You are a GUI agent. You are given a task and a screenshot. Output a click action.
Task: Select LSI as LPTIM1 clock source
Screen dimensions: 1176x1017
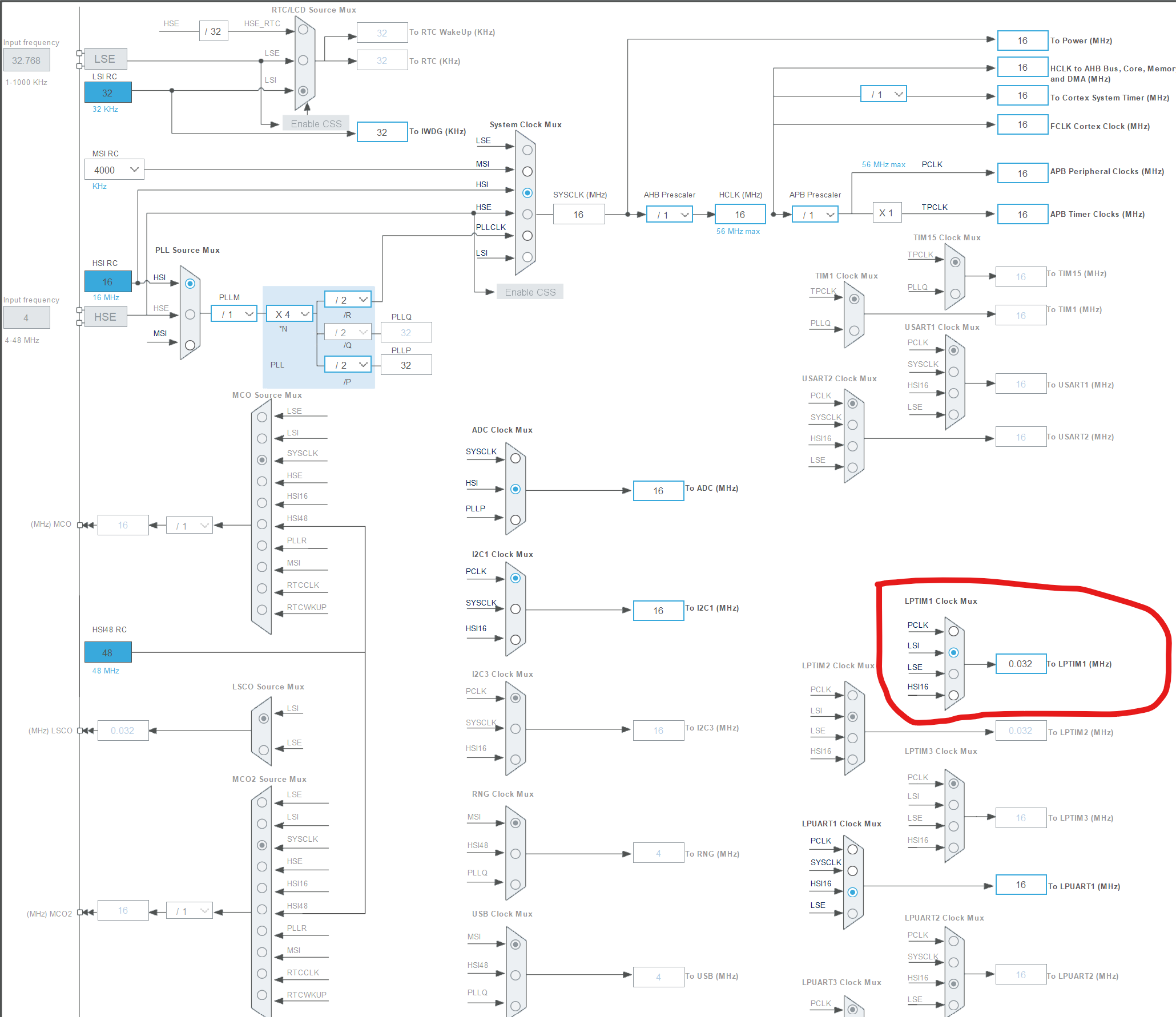click(953, 652)
